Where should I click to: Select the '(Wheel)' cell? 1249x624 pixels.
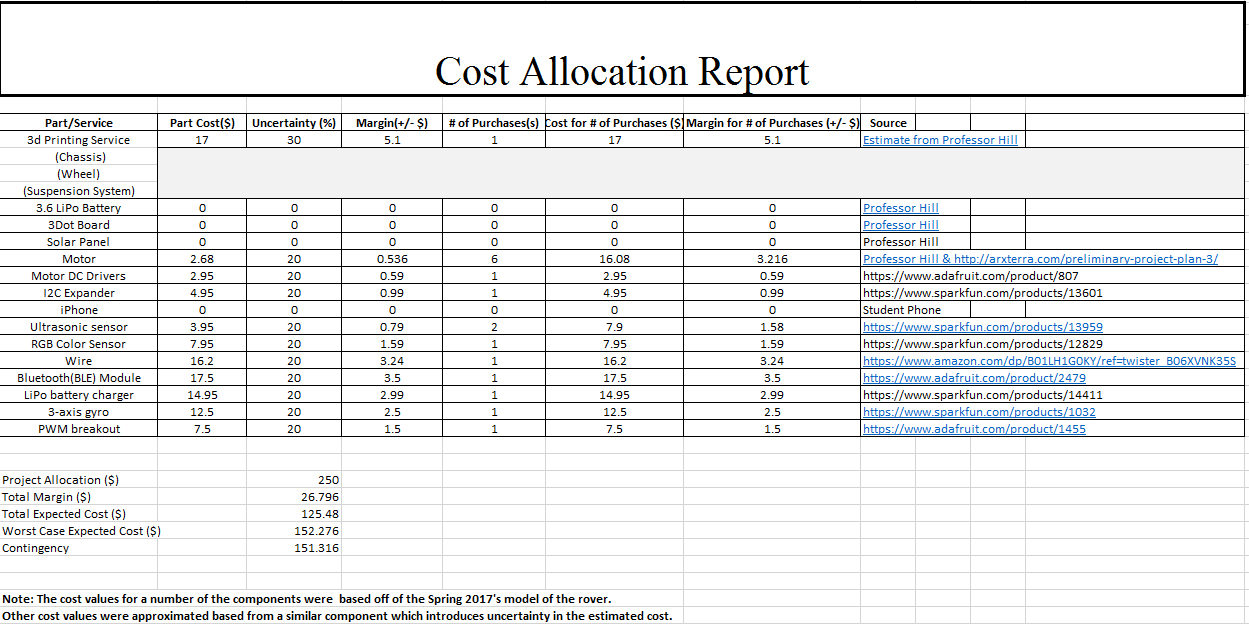tap(79, 174)
